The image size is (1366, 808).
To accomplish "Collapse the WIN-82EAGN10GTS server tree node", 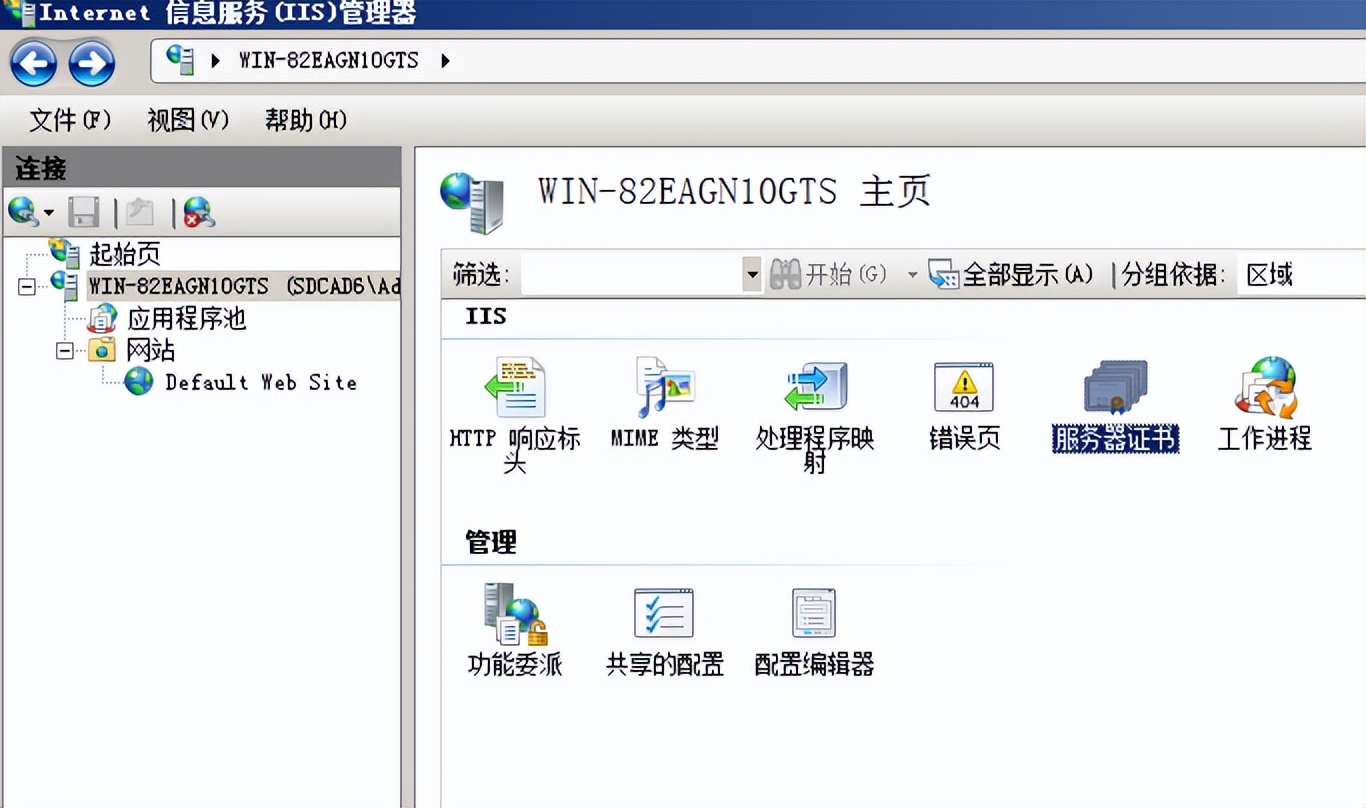I will coord(26,287).
